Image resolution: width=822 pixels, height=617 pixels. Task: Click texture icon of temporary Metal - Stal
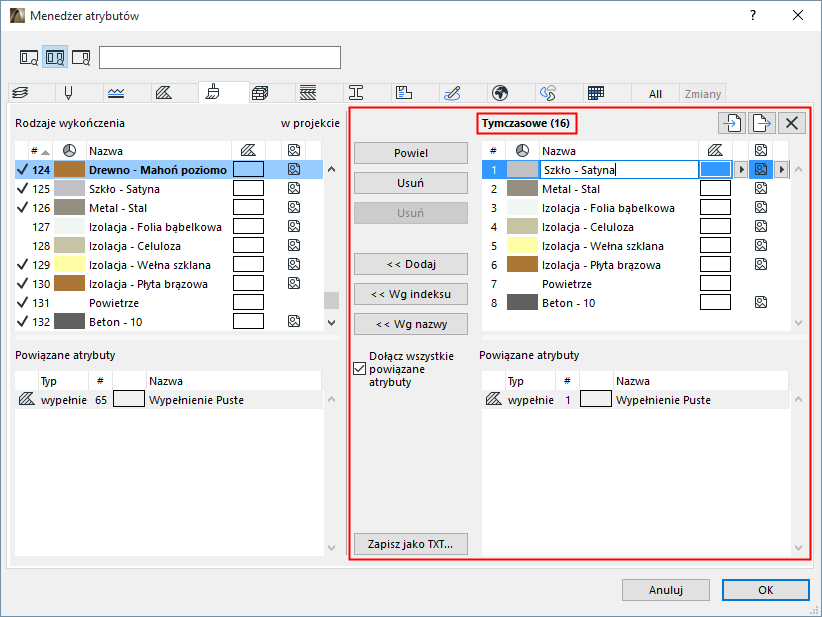[x=761, y=188]
